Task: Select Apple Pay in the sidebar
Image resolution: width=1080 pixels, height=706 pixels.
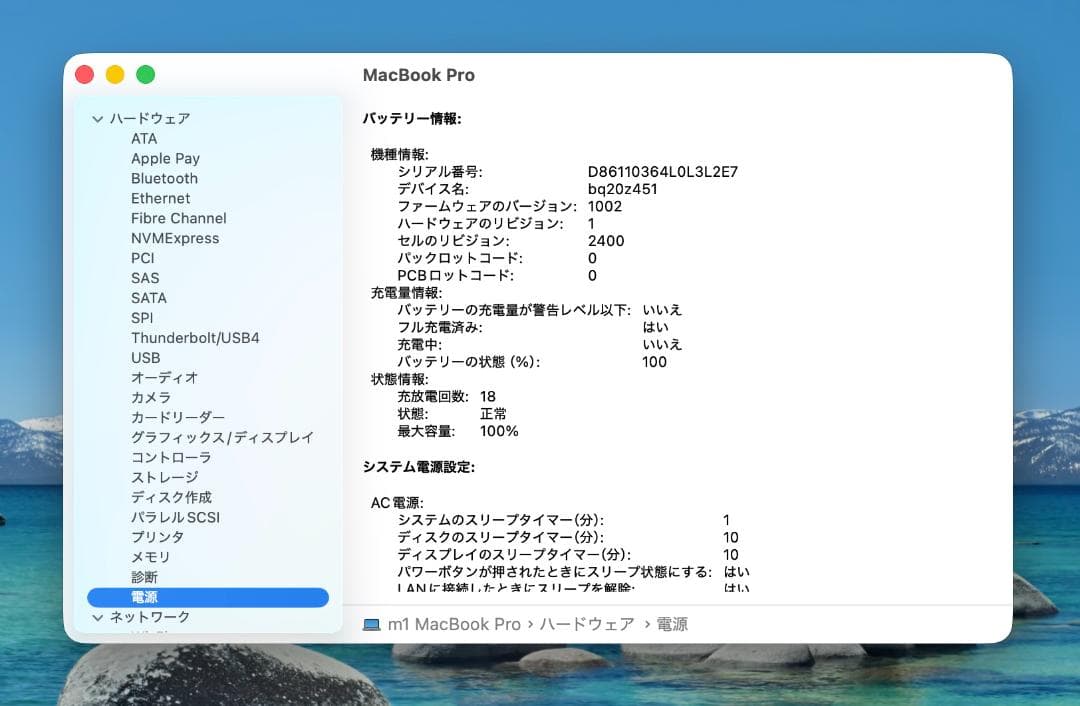Action: [165, 158]
